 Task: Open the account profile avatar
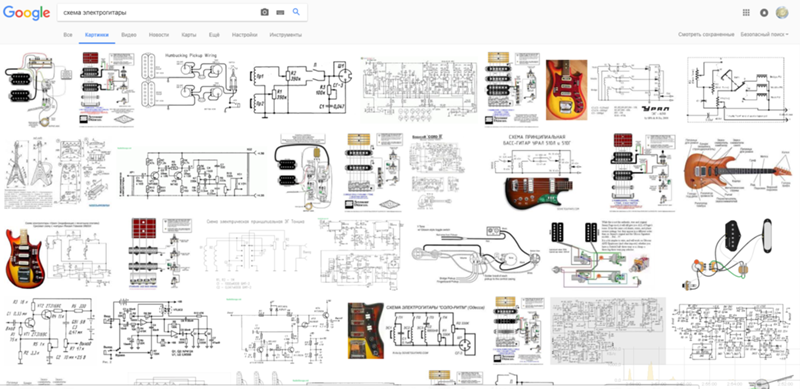click(x=782, y=13)
